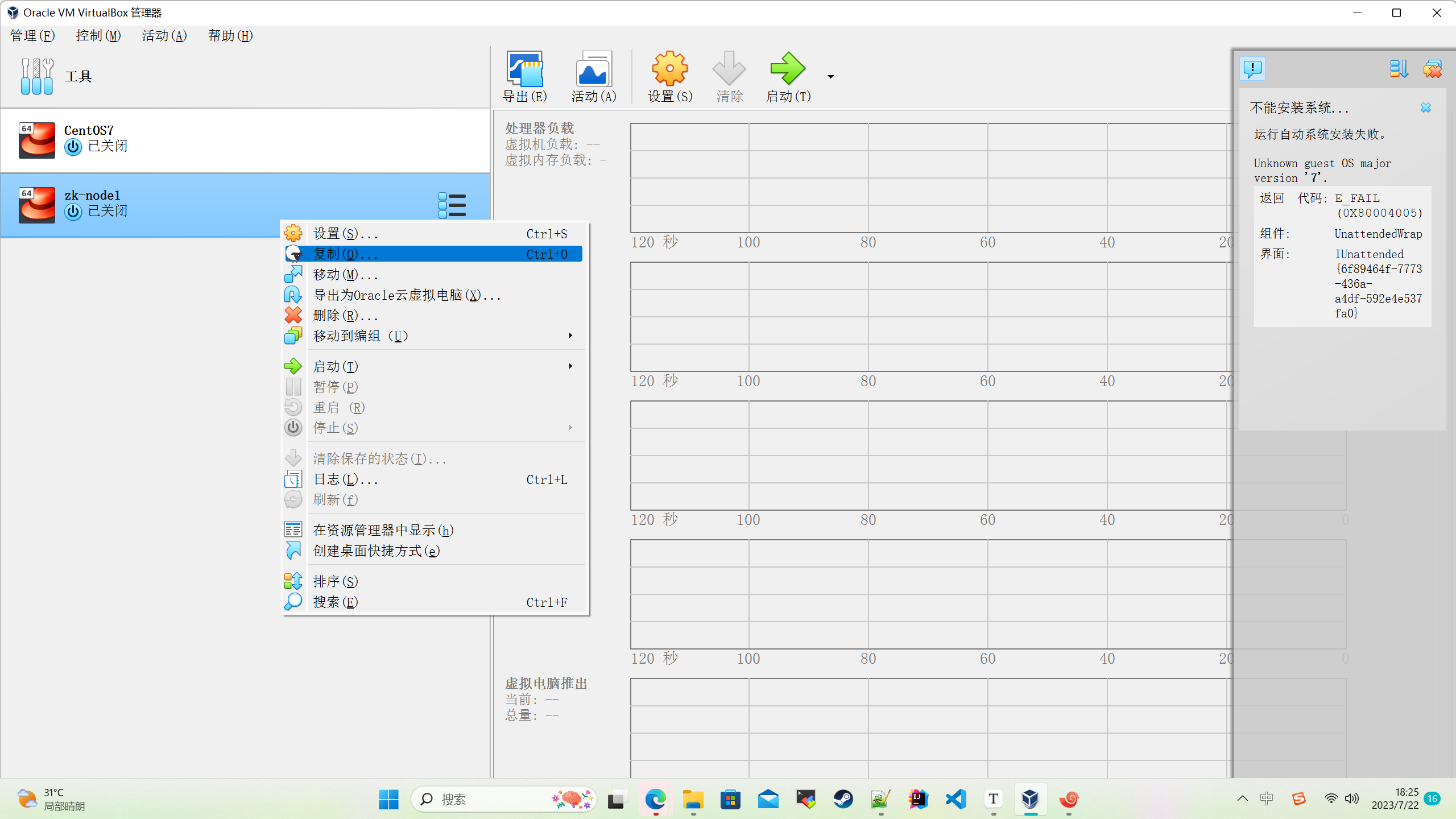Image resolution: width=1456 pixels, height=819 pixels.
Task: Open the clock showing 18:25
Action: point(1395,799)
